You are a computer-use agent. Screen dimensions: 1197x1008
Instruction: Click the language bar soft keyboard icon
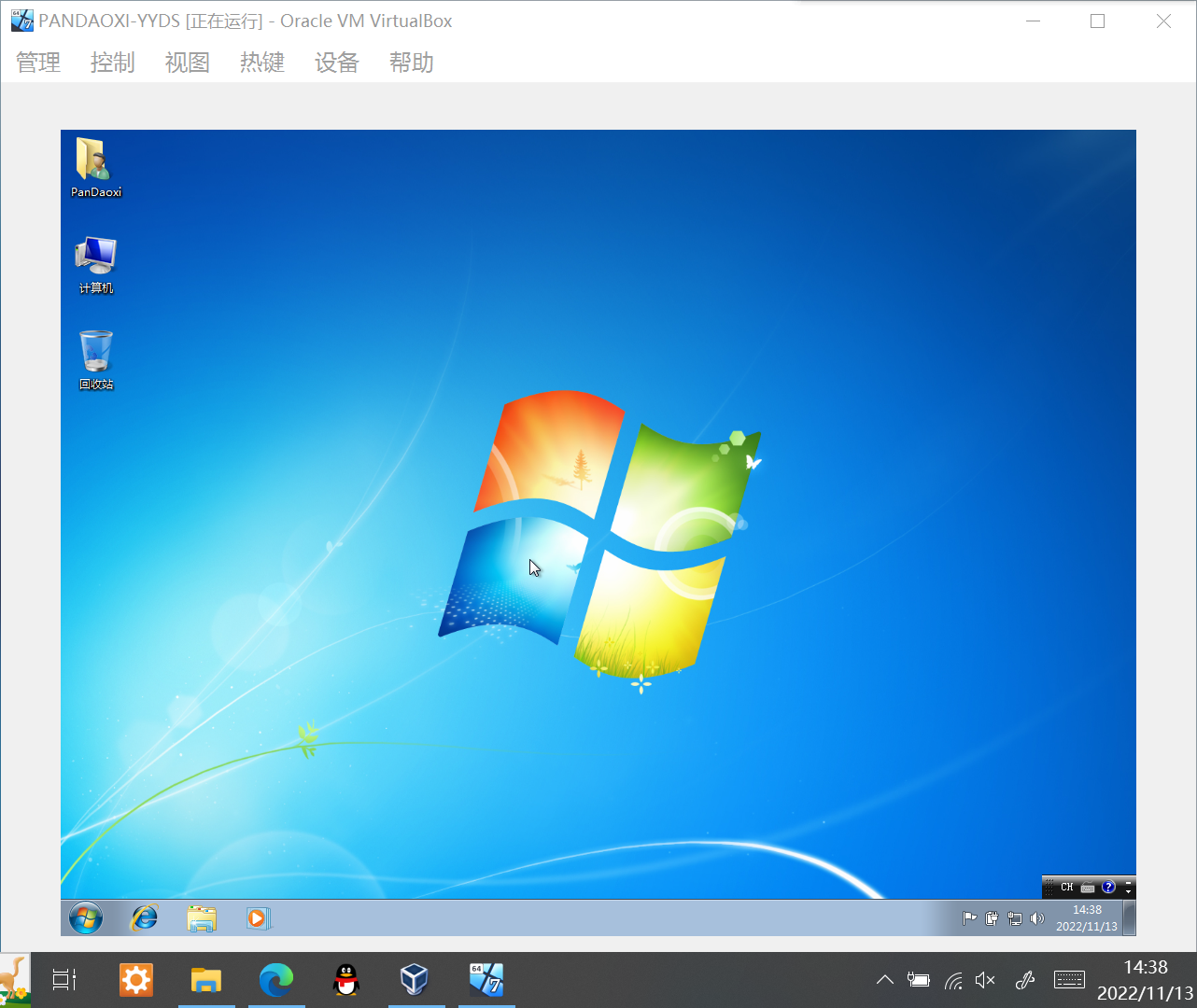(x=1088, y=888)
